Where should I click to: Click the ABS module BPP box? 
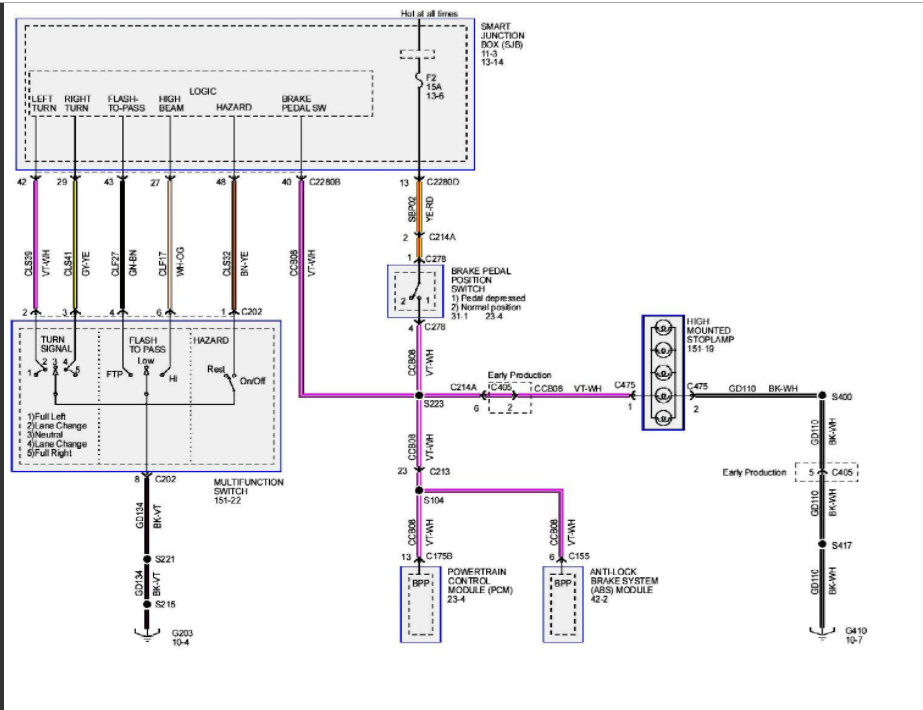(x=563, y=605)
